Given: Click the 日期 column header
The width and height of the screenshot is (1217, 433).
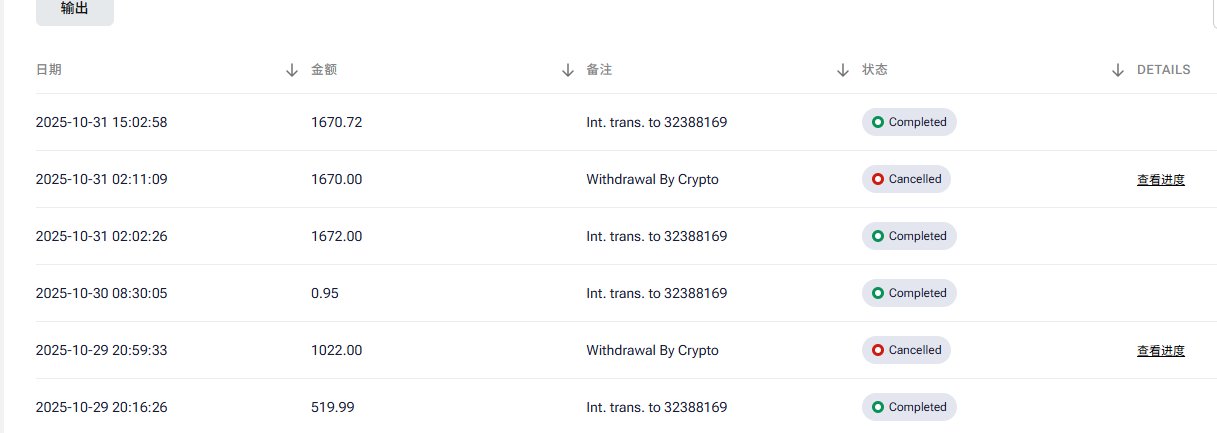Looking at the screenshot, I should point(49,70).
